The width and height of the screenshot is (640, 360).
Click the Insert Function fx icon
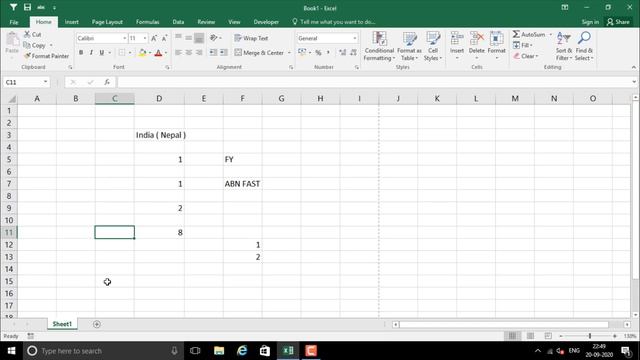[x=107, y=82]
